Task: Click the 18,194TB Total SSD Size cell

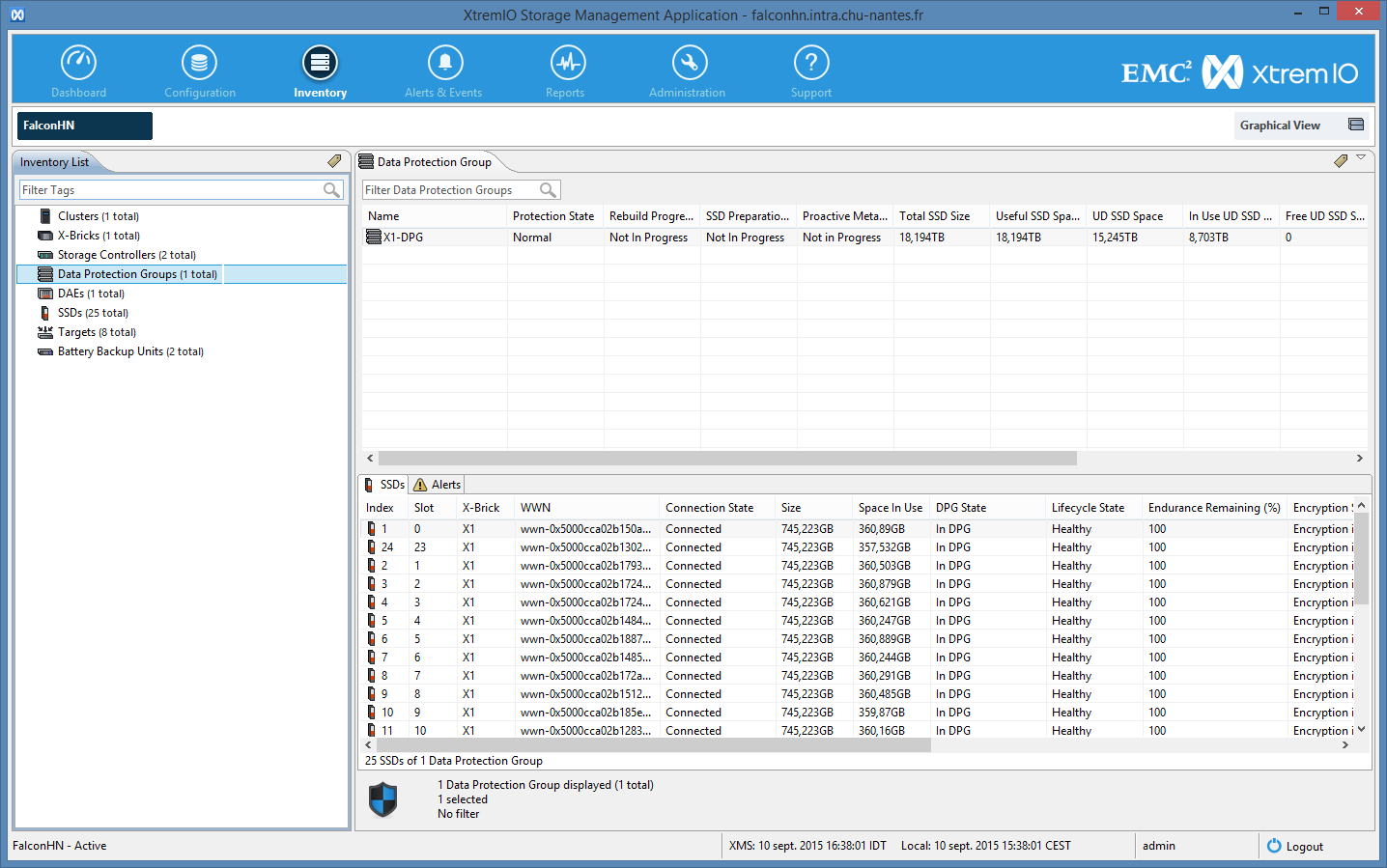Action: [922, 238]
